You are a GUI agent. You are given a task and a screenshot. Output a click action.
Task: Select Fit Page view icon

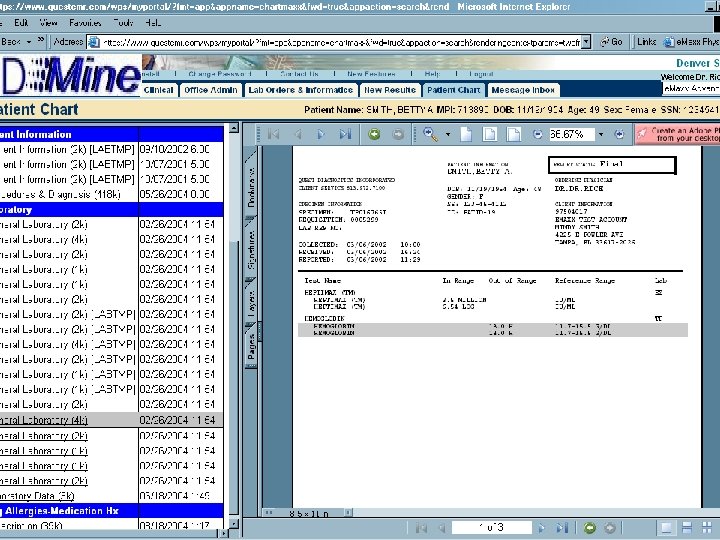click(x=490, y=134)
